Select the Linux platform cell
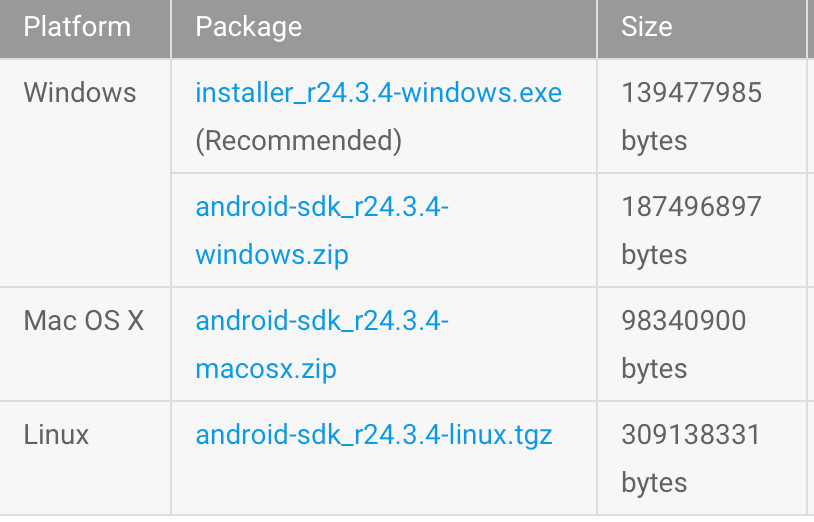Image resolution: width=814 pixels, height=522 pixels. click(x=56, y=435)
